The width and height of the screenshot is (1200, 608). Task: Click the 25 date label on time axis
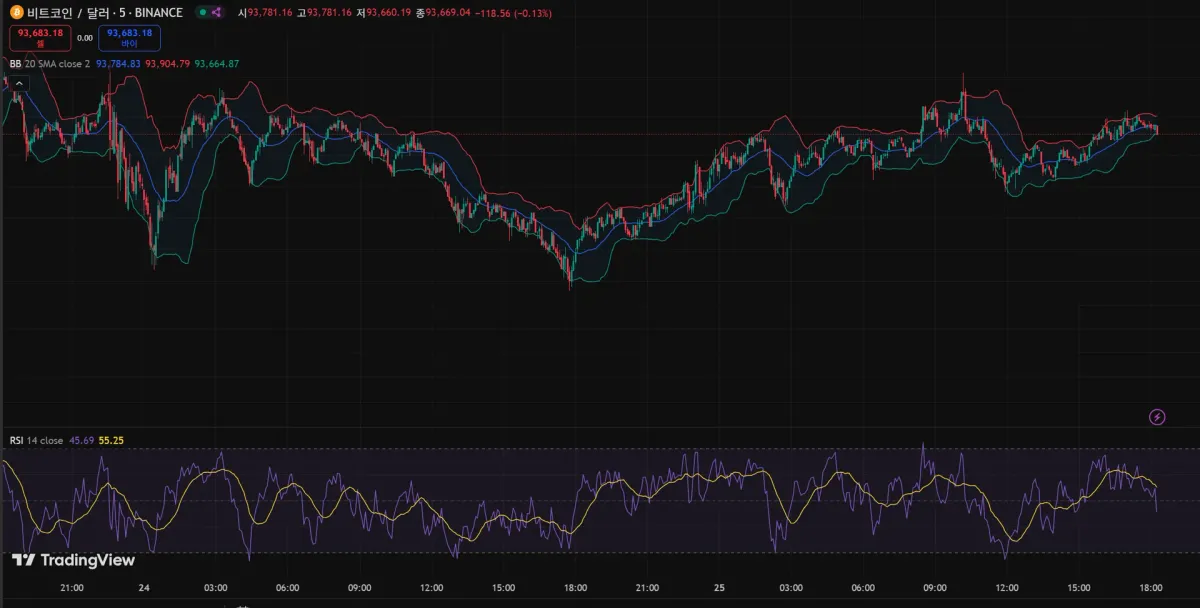(719, 588)
